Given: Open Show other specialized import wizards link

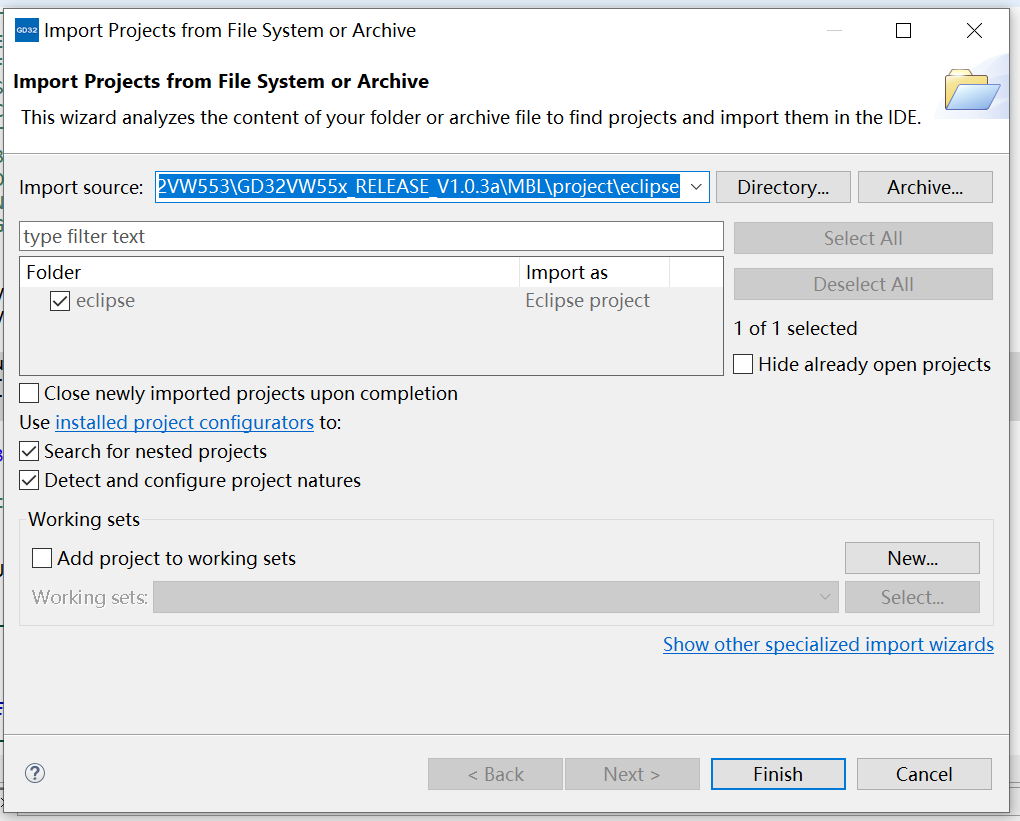Looking at the screenshot, I should click(x=828, y=645).
